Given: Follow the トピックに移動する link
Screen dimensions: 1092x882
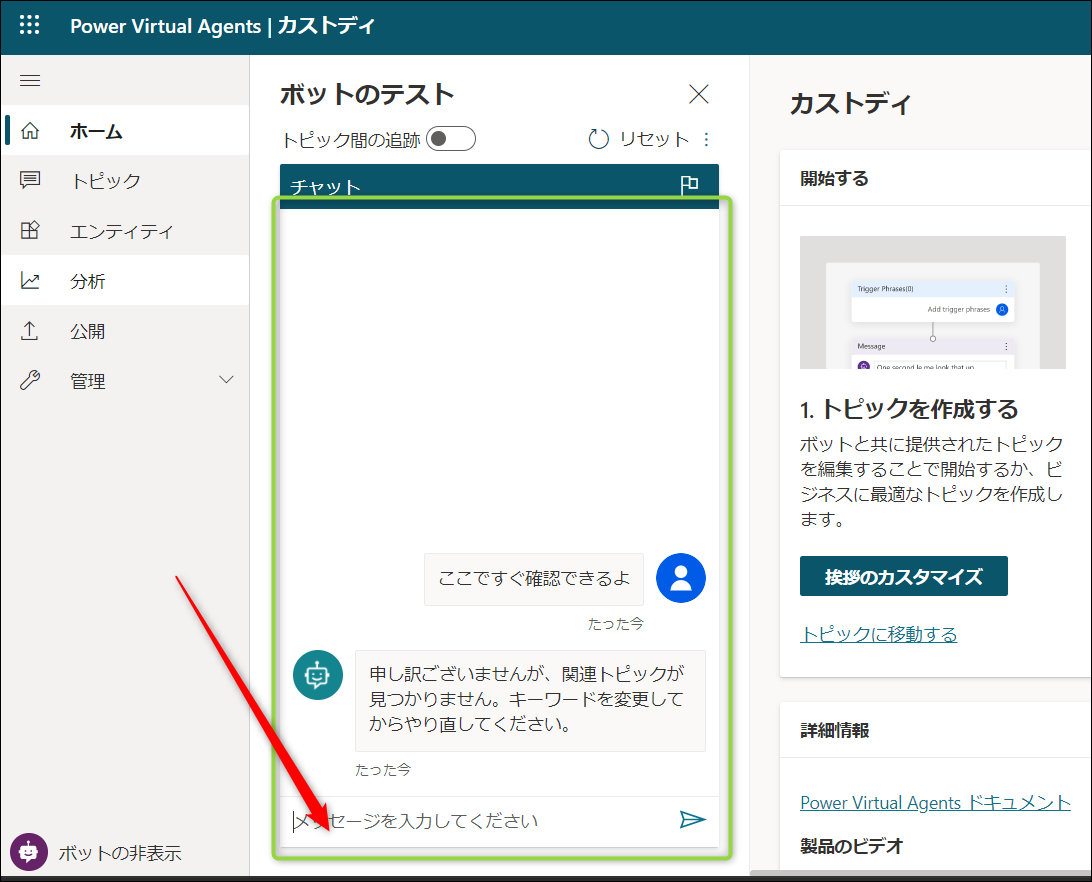Looking at the screenshot, I should click(x=878, y=634).
